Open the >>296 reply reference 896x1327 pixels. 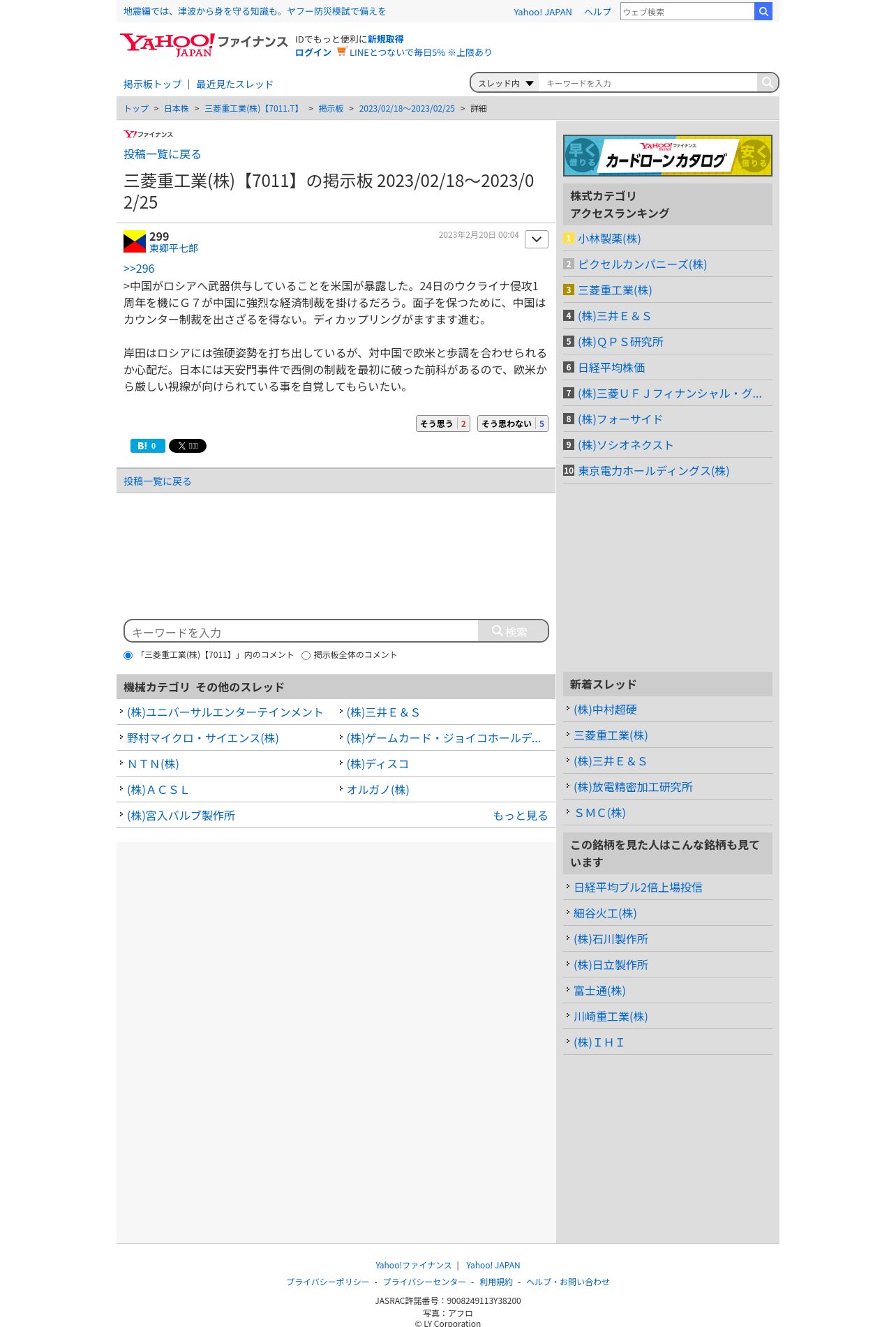139,269
